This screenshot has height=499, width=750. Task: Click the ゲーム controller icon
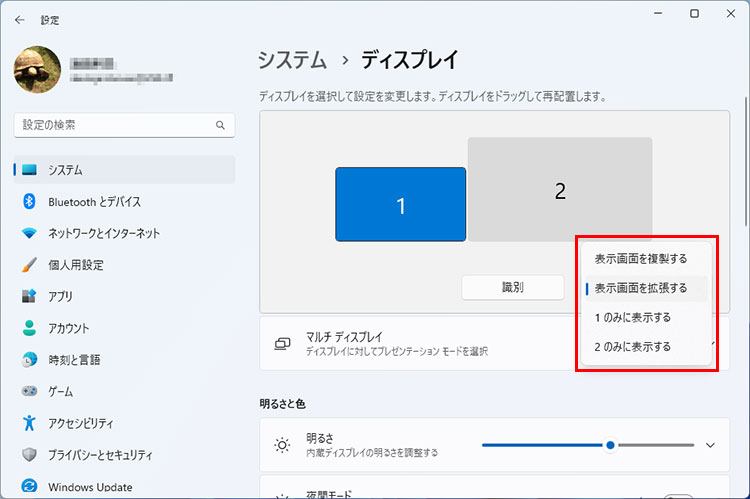coord(29,392)
